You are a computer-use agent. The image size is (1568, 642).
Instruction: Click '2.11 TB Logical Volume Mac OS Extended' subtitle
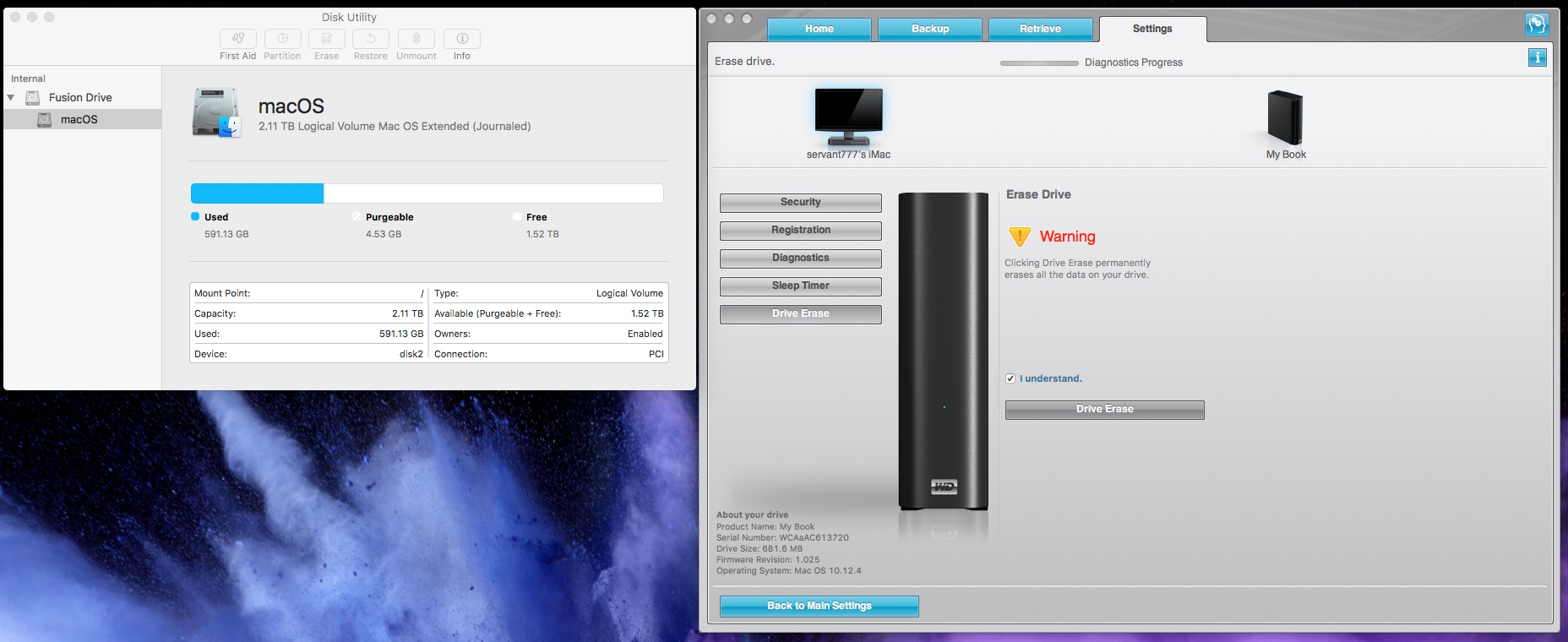point(395,127)
